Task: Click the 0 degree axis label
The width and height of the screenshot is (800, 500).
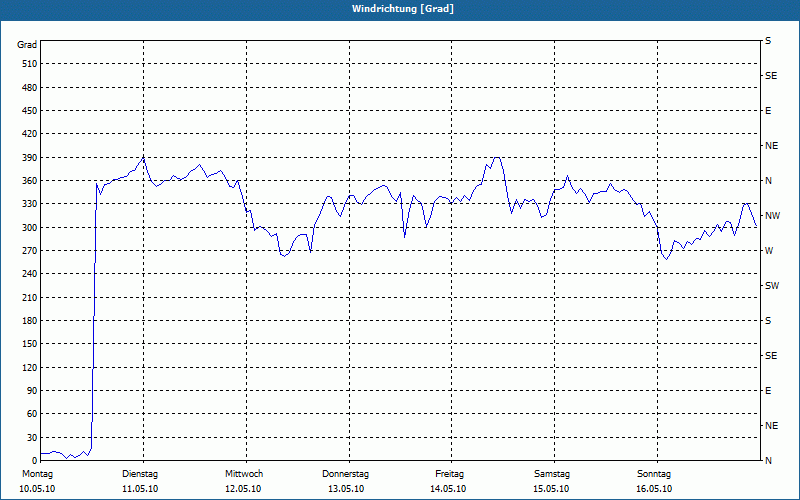Action: (x=35, y=461)
